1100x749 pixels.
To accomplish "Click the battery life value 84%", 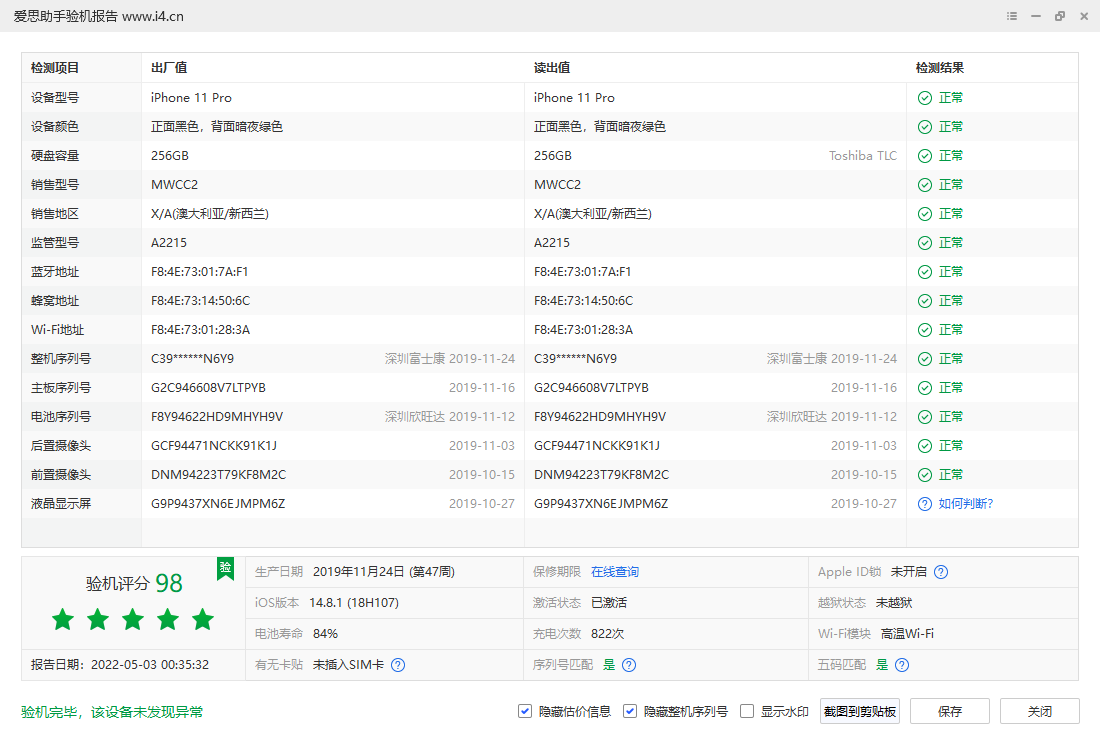I will [x=326, y=634].
